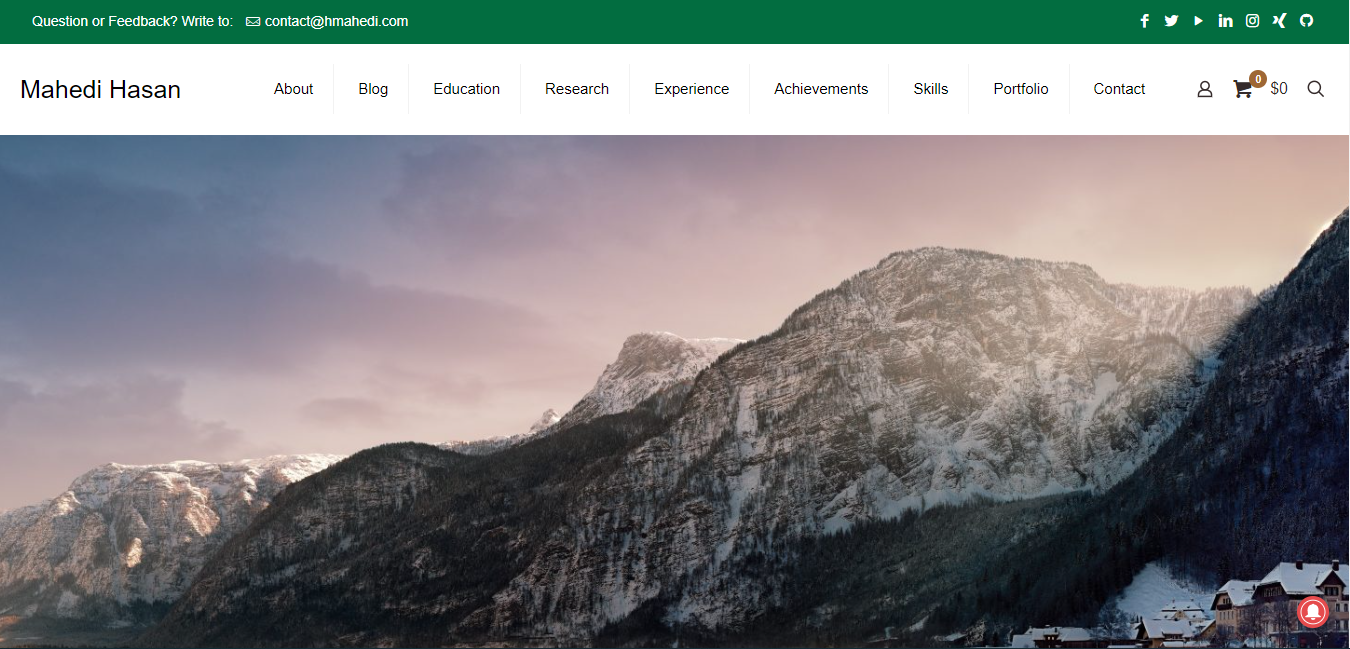Screen dimensions: 1350x649
Task: Open the Facebook social icon
Action: tap(1144, 20)
